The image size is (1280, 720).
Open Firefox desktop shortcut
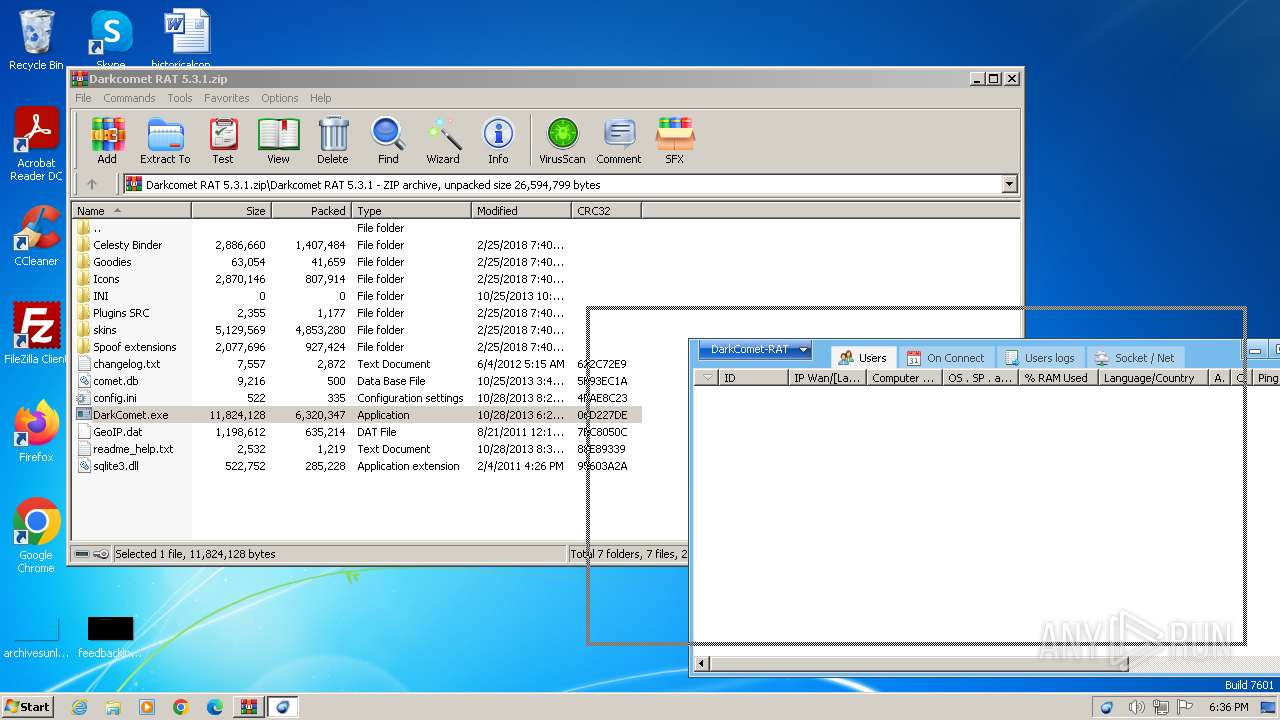point(36,432)
